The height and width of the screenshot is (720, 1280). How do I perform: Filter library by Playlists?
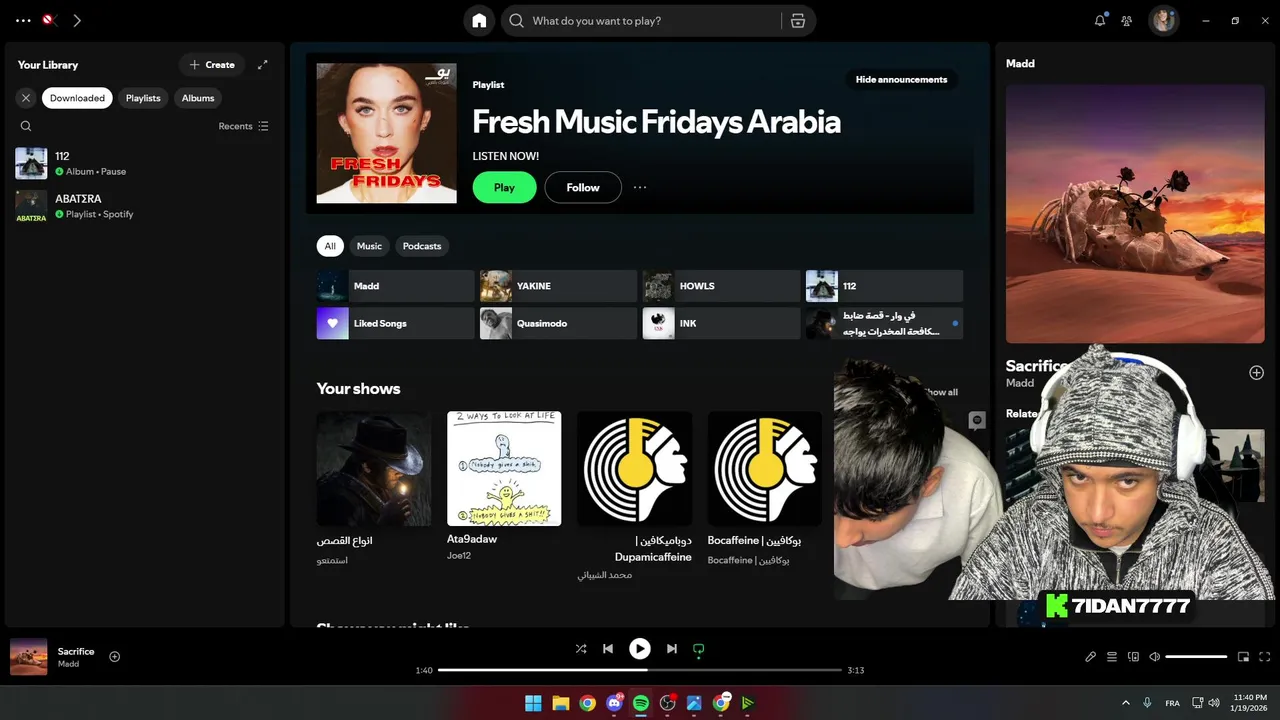coord(143,98)
